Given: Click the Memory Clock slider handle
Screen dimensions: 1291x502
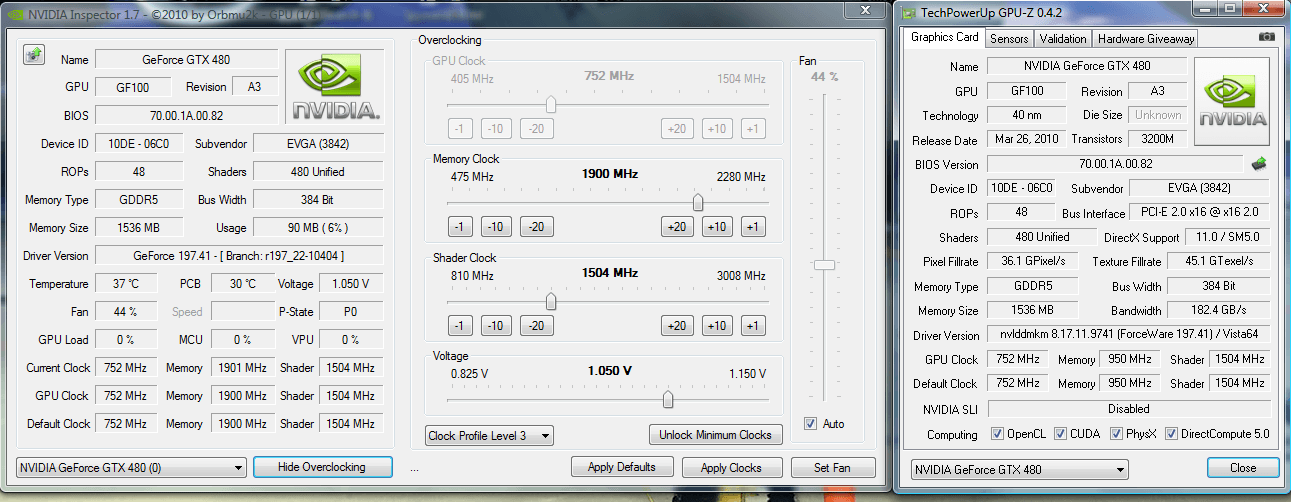Looking at the screenshot, I should [698, 202].
